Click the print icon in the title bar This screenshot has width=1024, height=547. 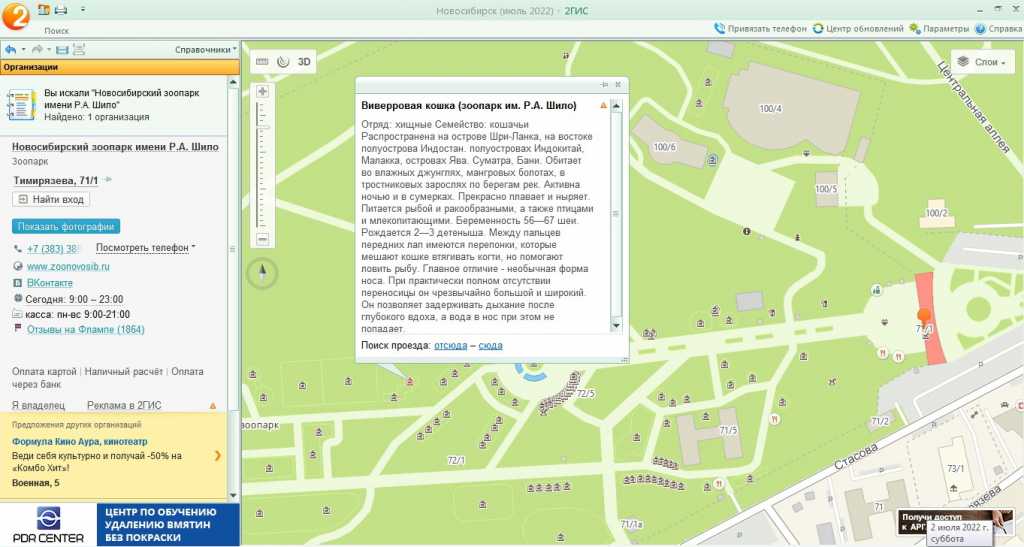pyautogui.click(x=61, y=9)
